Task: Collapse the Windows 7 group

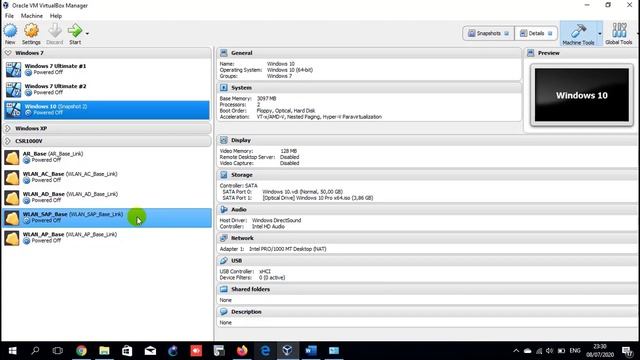Action: tap(8, 53)
